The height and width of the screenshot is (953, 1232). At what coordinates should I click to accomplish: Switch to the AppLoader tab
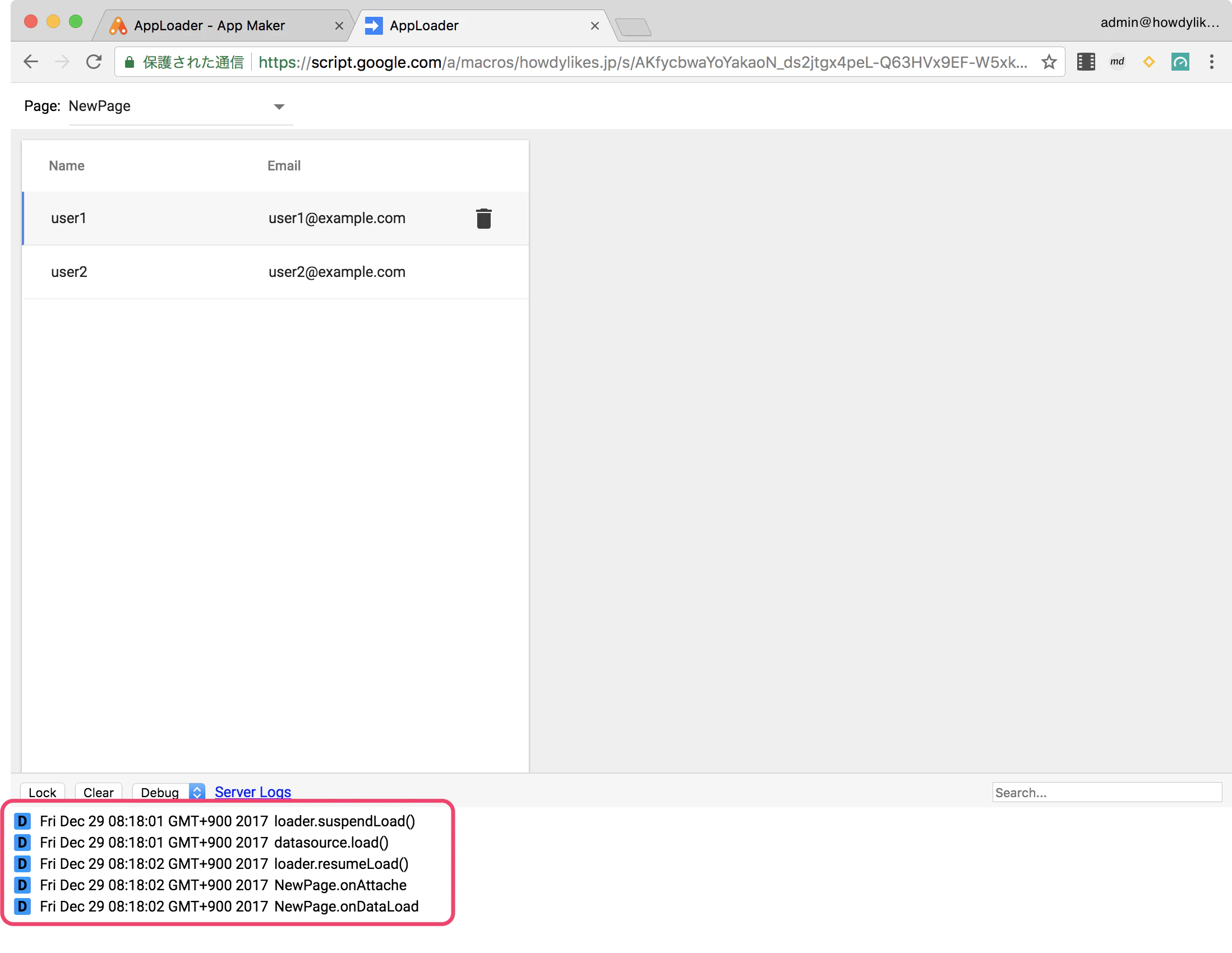[482, 25]
